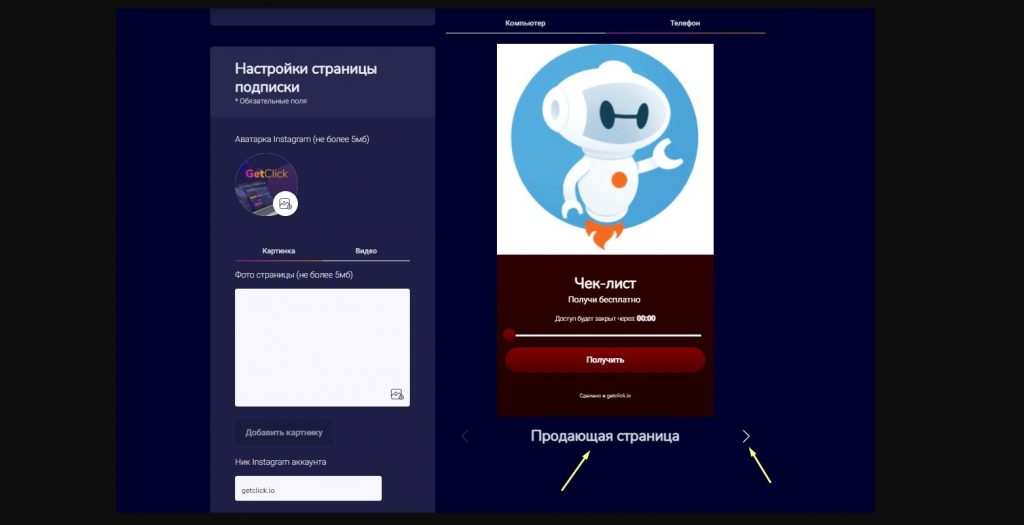Click the countdown progress slider in preview
Viewport: 1024px width, 525px height.
602,335
